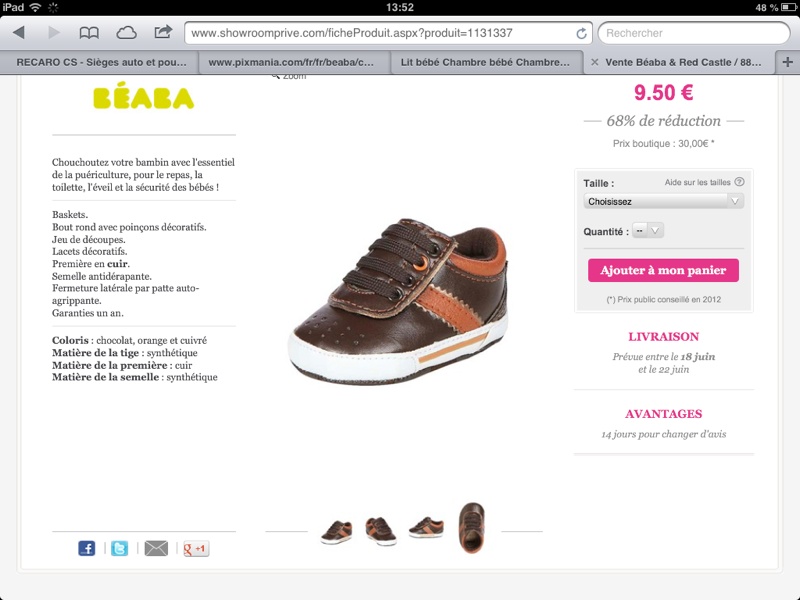Viewport: 800px width, 600px height.
Task: Open the Taille Choisissez dropdown
Action: pos(663,201)
